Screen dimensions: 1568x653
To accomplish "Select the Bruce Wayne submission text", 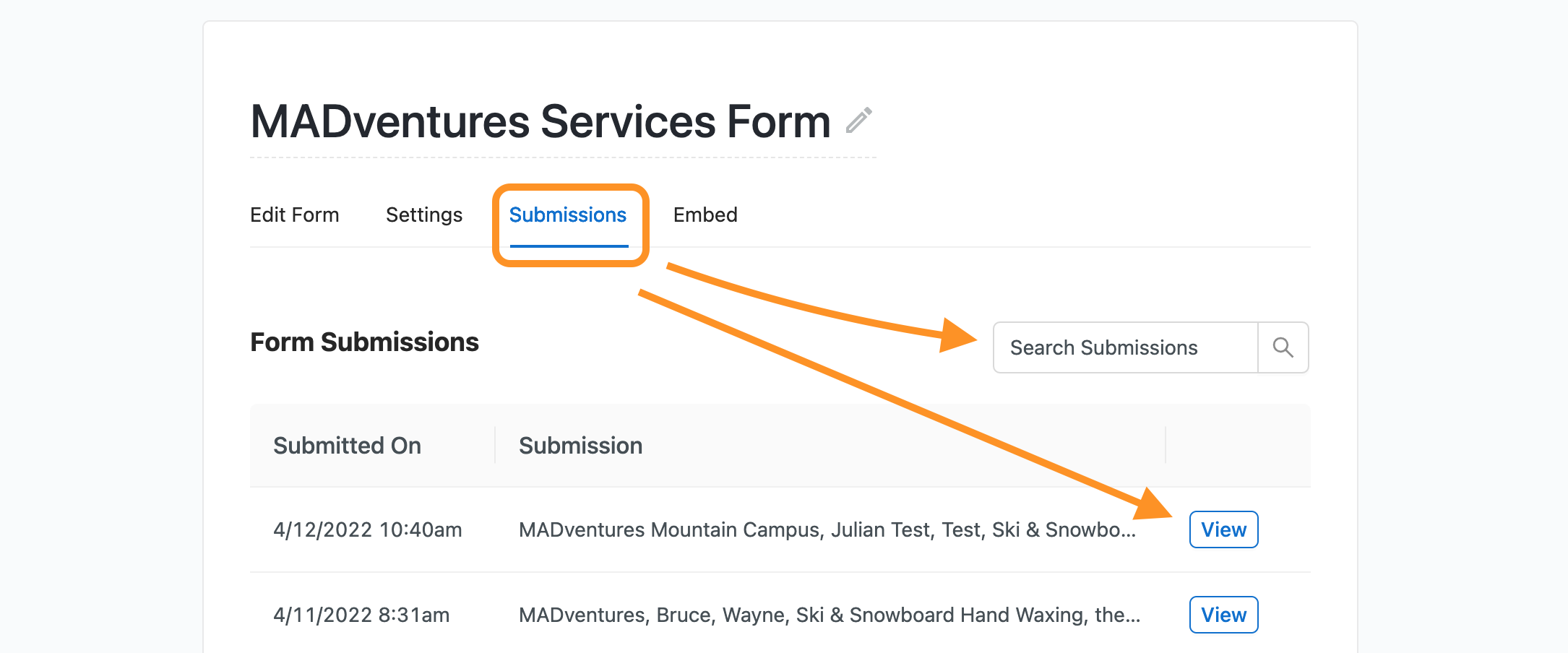I will pos(829,615).
